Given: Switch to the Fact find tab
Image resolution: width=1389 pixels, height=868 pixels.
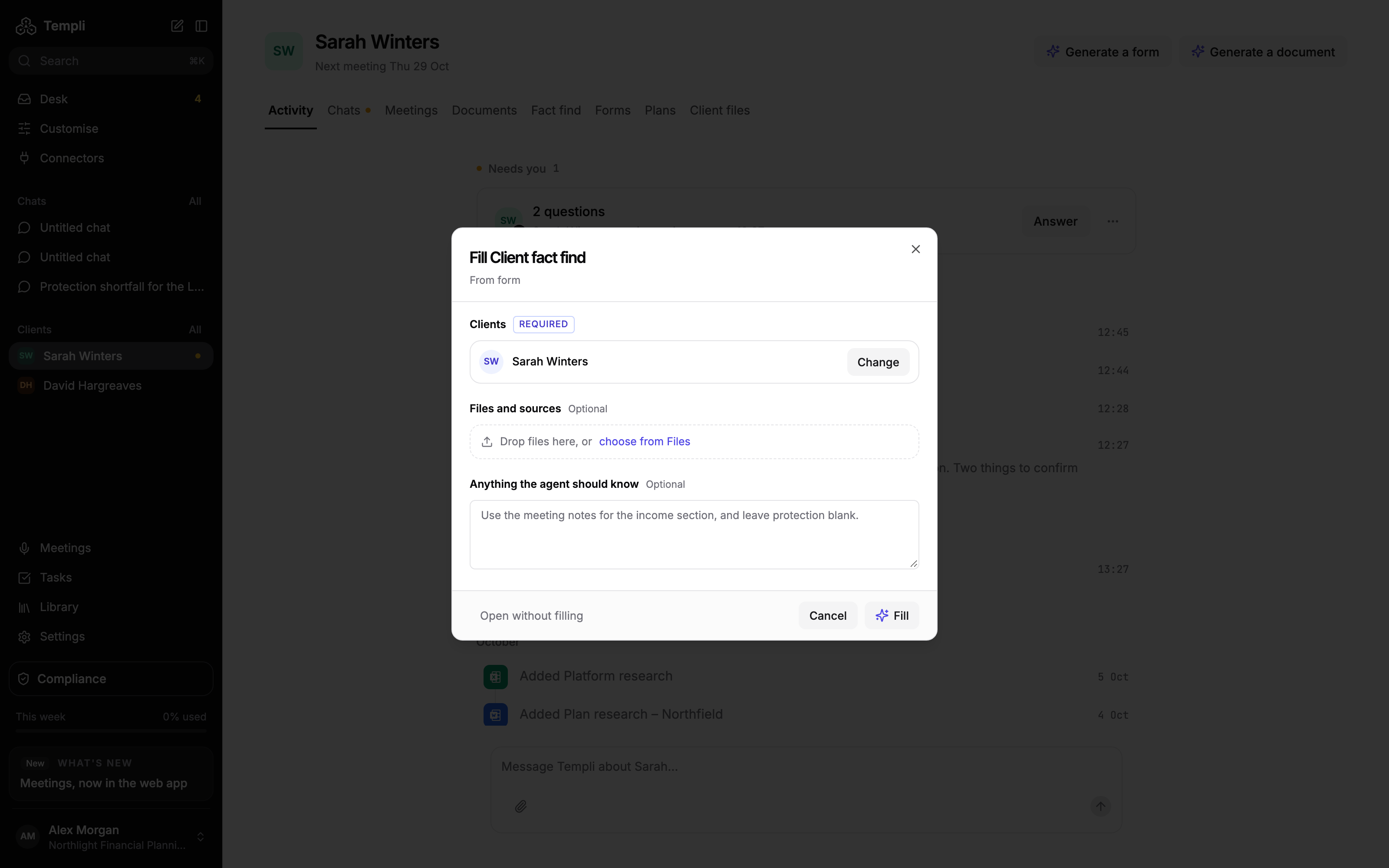Looking at the screenshot, I should (556, 110).
